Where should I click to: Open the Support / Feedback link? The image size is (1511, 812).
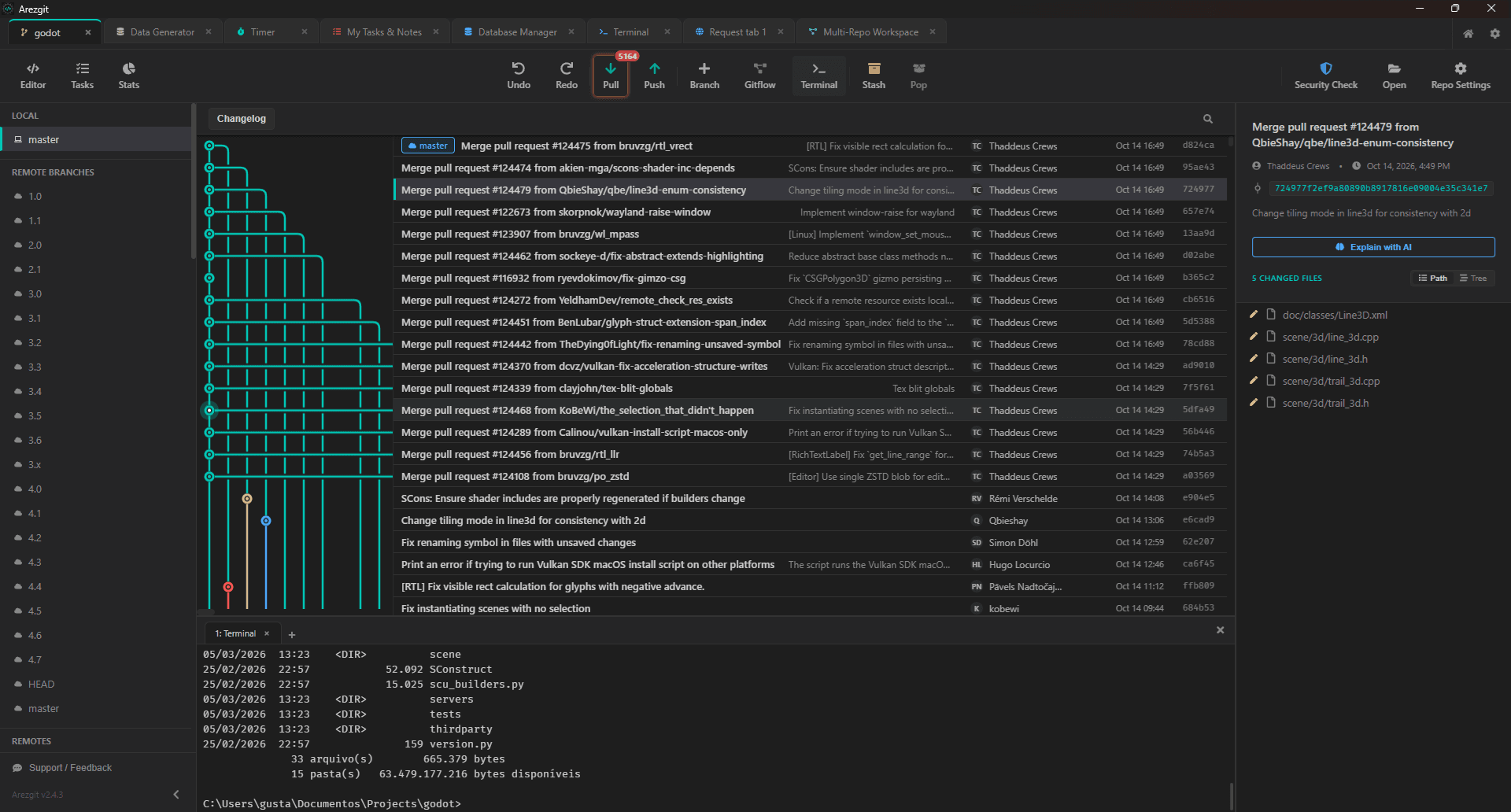[70, 768]
